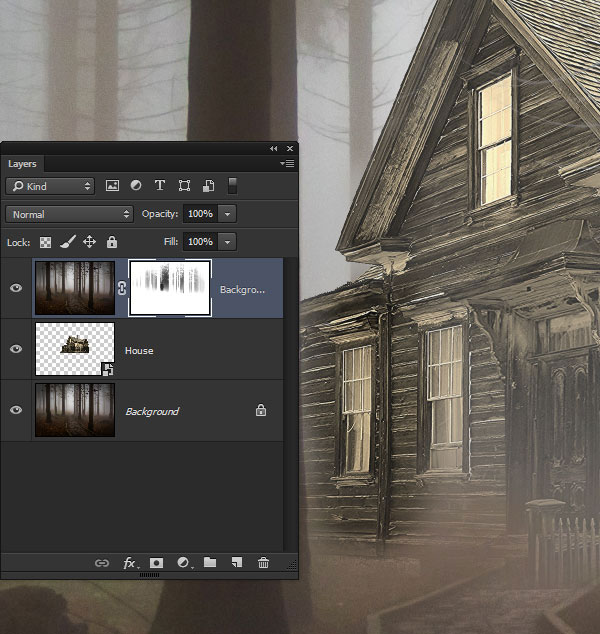Hide the Background copy top layer
This screenshot has width=600, height=634.
16,288
